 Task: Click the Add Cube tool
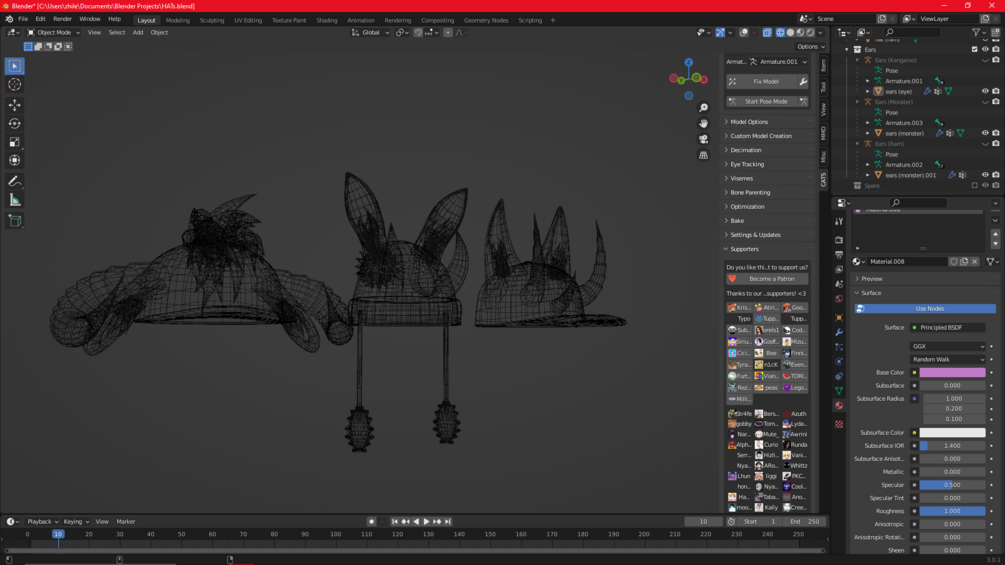coord(14,220)
